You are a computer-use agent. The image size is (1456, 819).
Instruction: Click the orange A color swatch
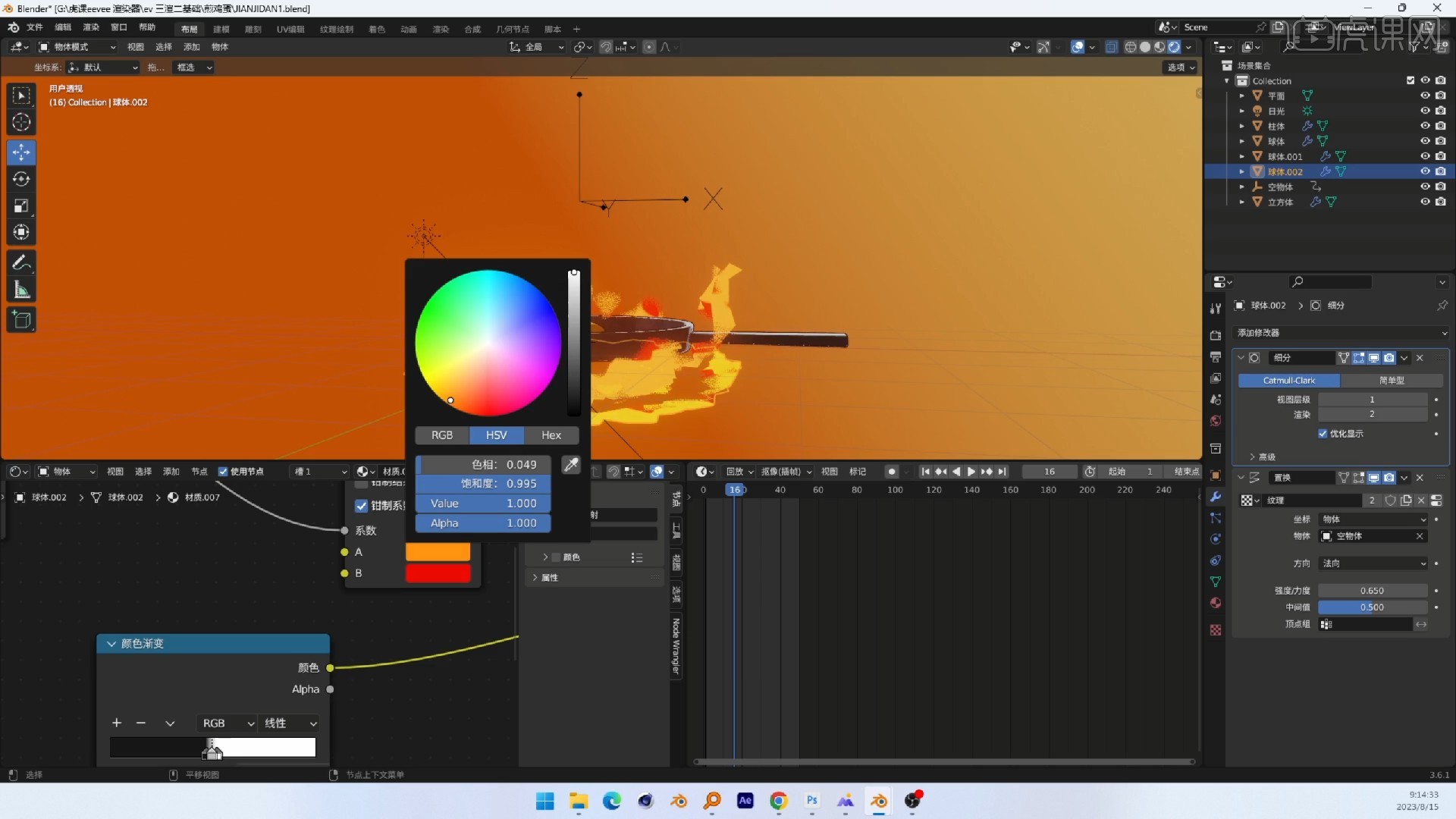(438, 552)
